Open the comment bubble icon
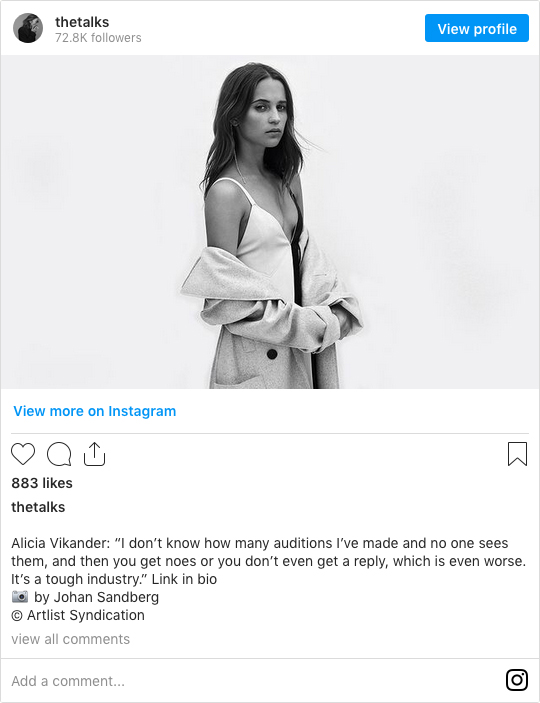 pos(59,454)
